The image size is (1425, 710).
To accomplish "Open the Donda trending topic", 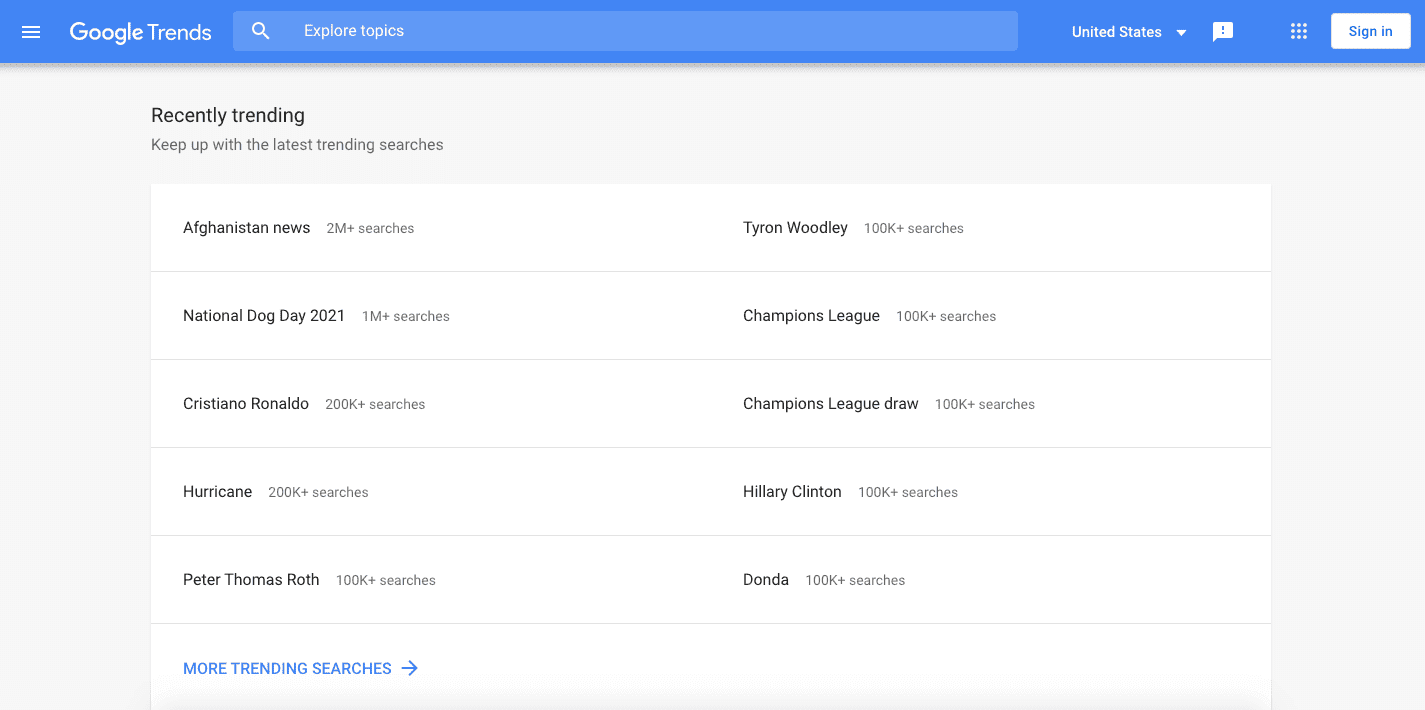I will point(765,579).
